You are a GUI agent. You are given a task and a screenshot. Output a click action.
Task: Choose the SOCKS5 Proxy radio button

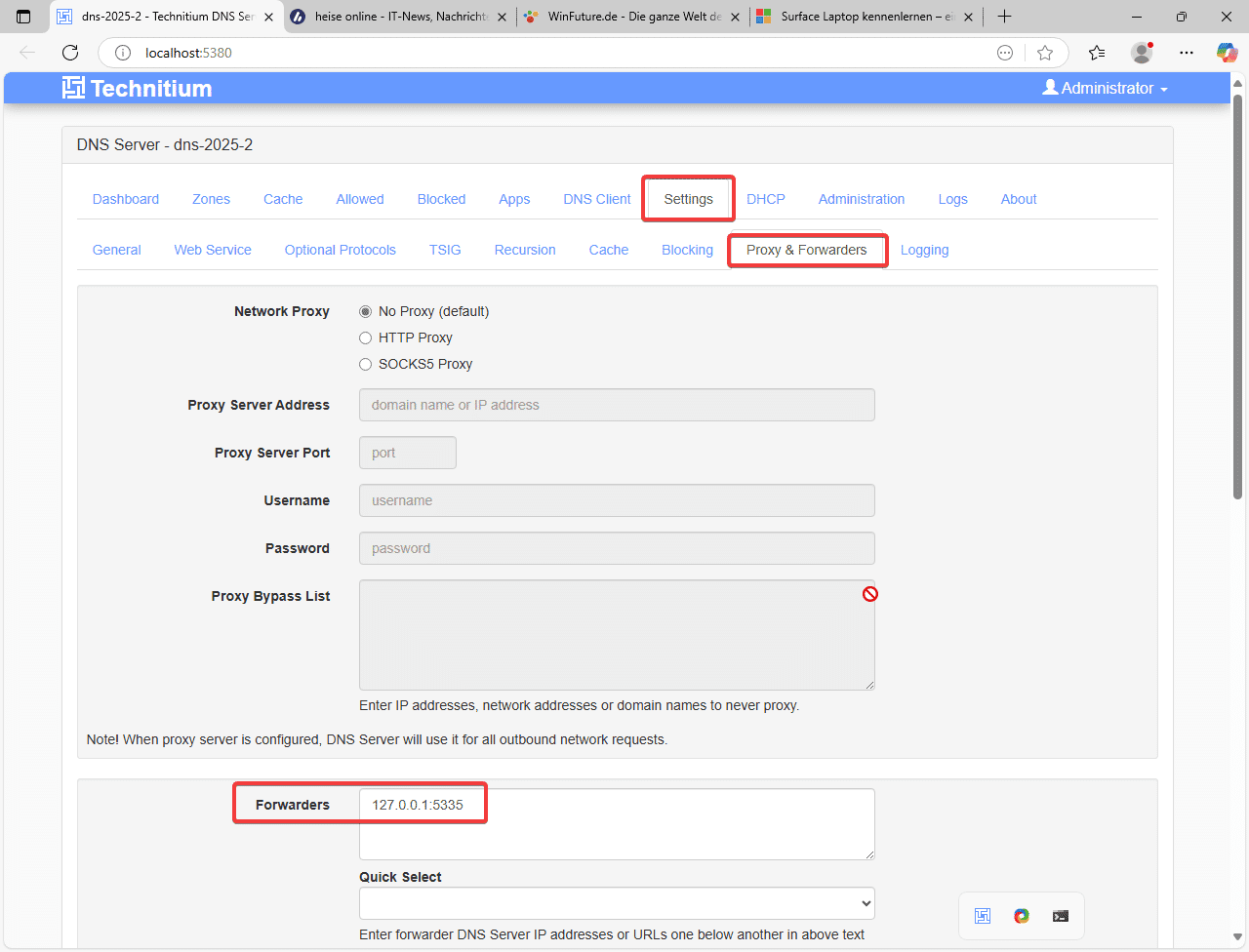366,364
